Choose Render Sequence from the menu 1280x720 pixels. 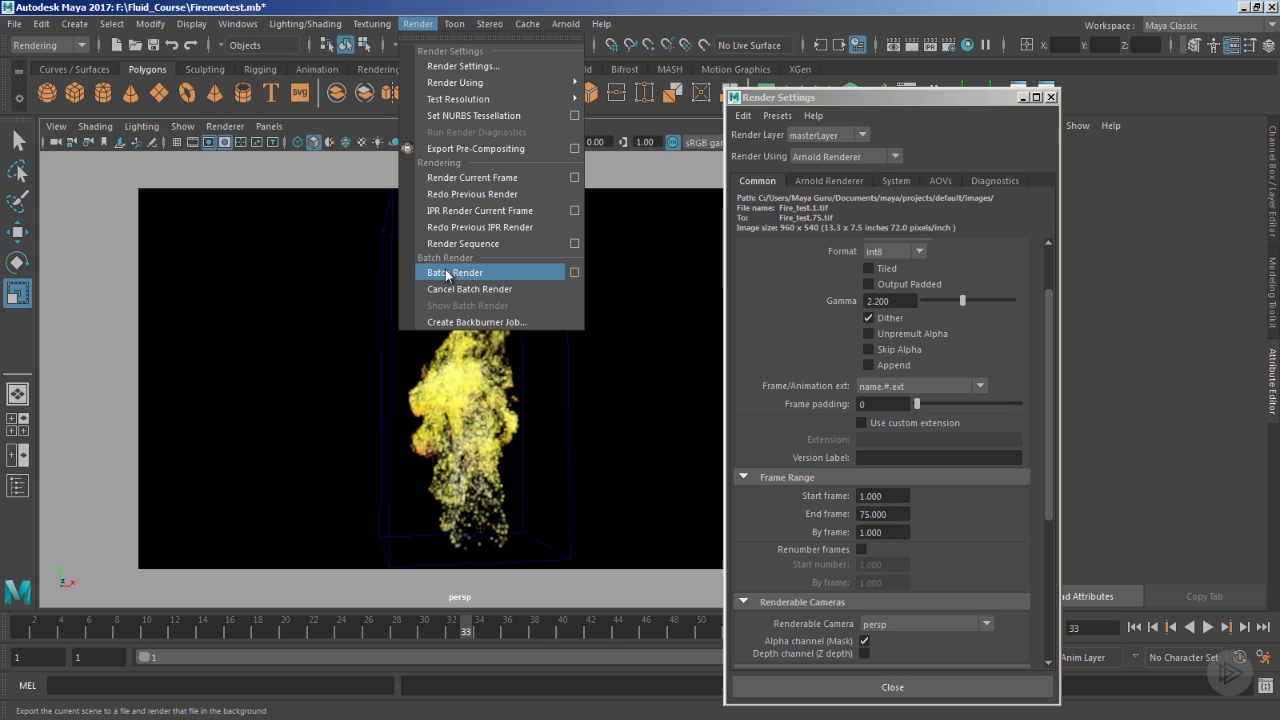pyautogui.click(x=463, y=244)
